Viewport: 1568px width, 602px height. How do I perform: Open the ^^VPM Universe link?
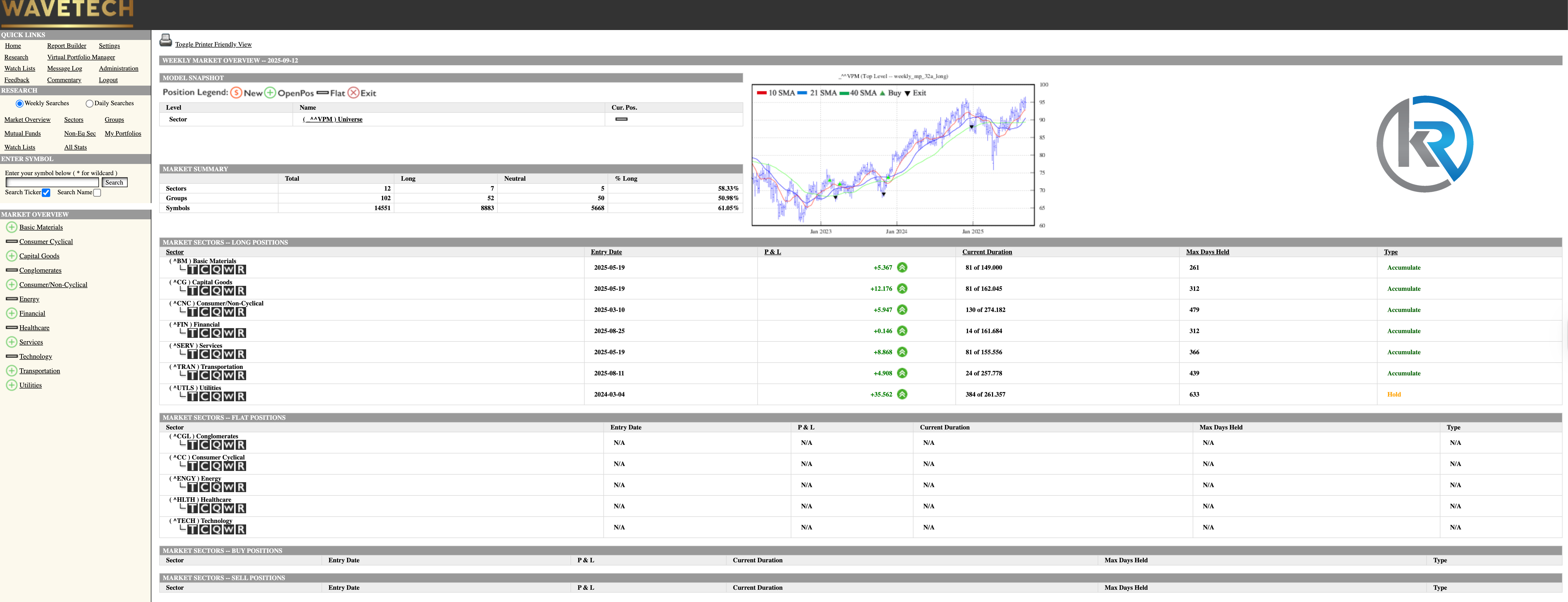pyautogui.click(x=332, y=119)
